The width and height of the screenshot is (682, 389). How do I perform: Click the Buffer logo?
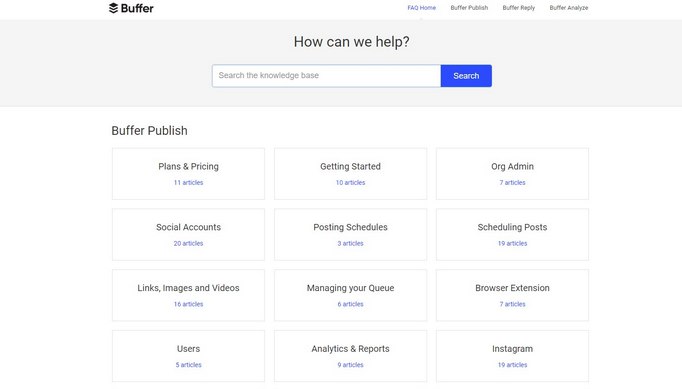131,8
